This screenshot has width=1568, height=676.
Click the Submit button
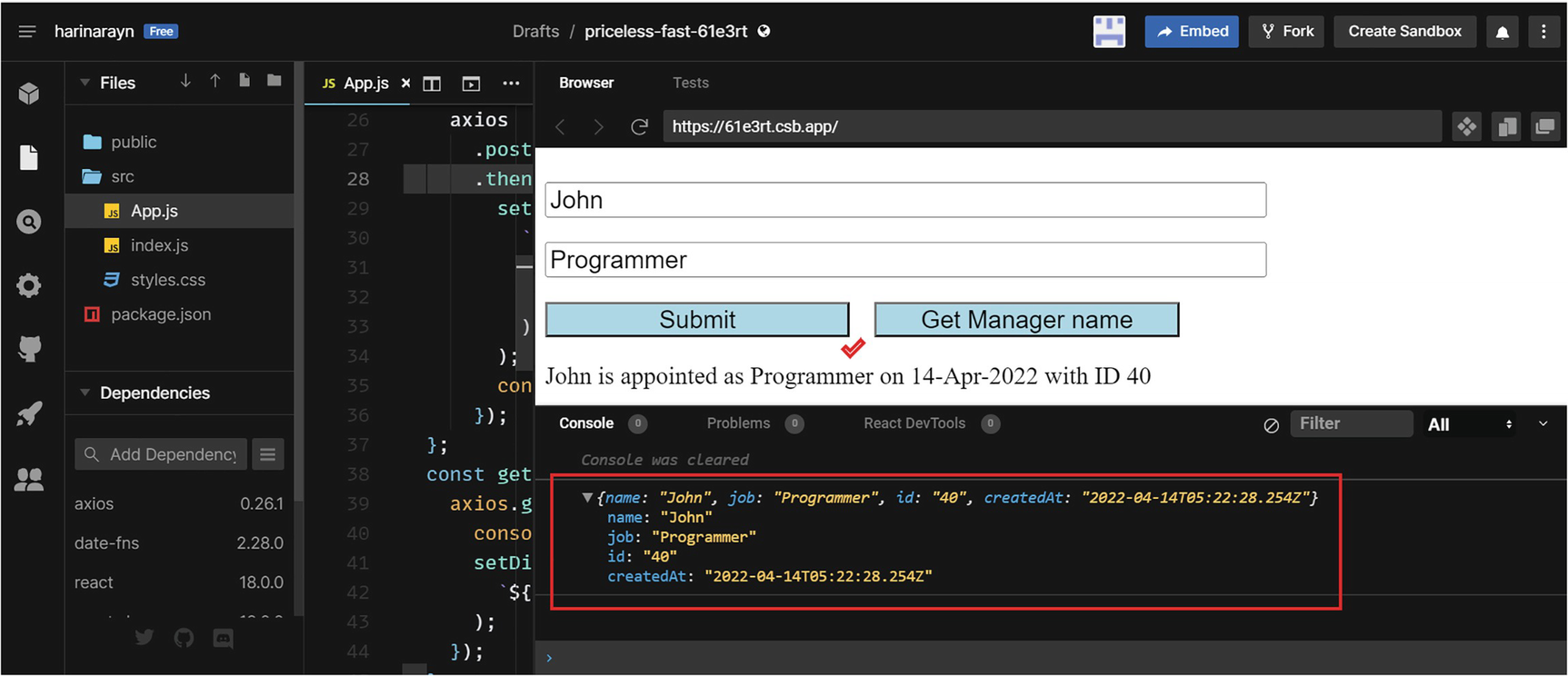(x=696, y=320)
